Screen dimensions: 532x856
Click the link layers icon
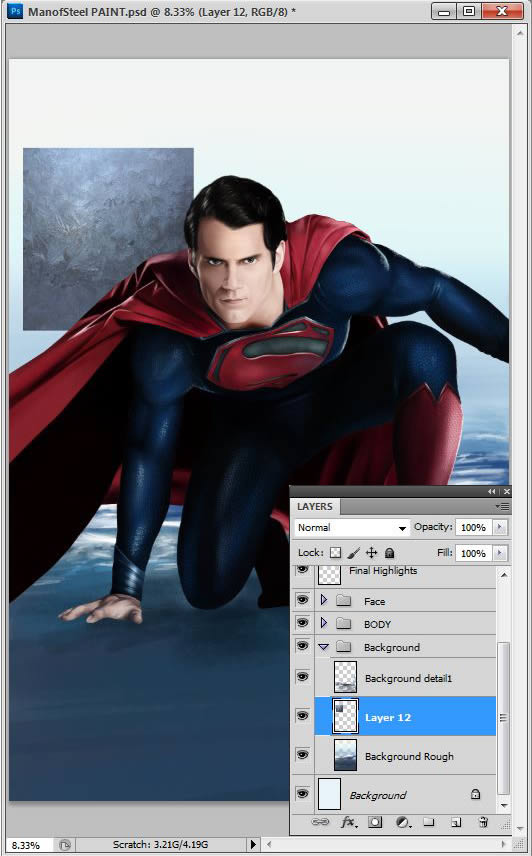(320, 822)
